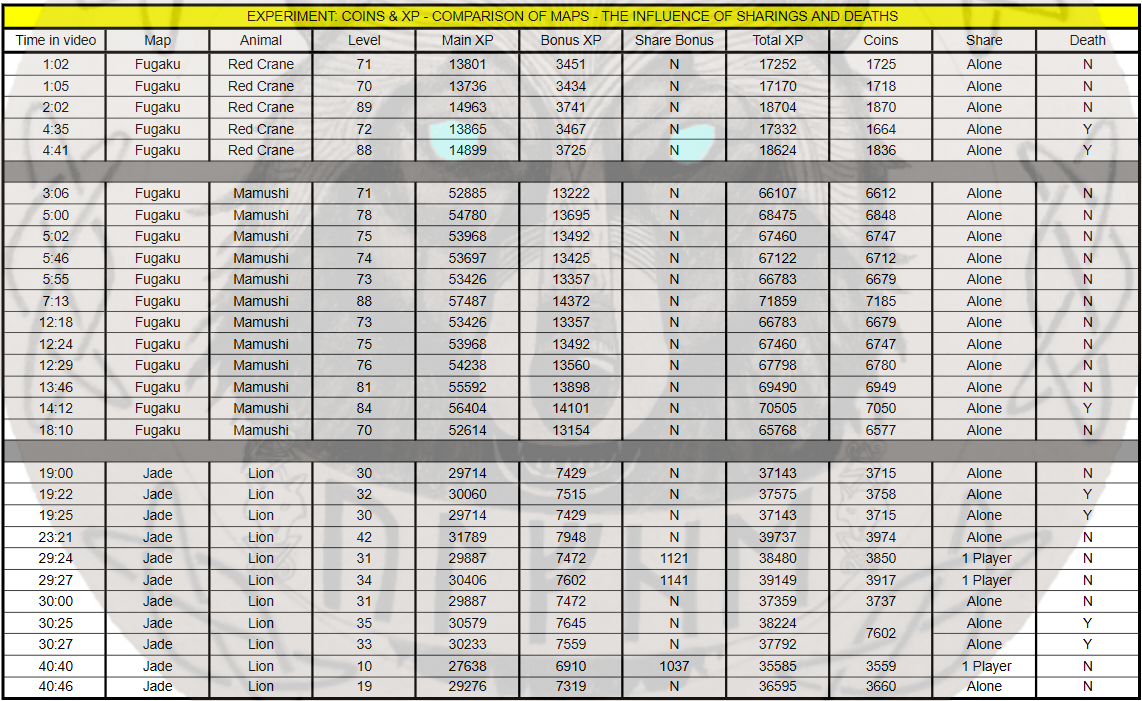Viewport: 1142px width, 701px height.
Task: Select the time cell 1:02
Action: (x=56, y=64)
